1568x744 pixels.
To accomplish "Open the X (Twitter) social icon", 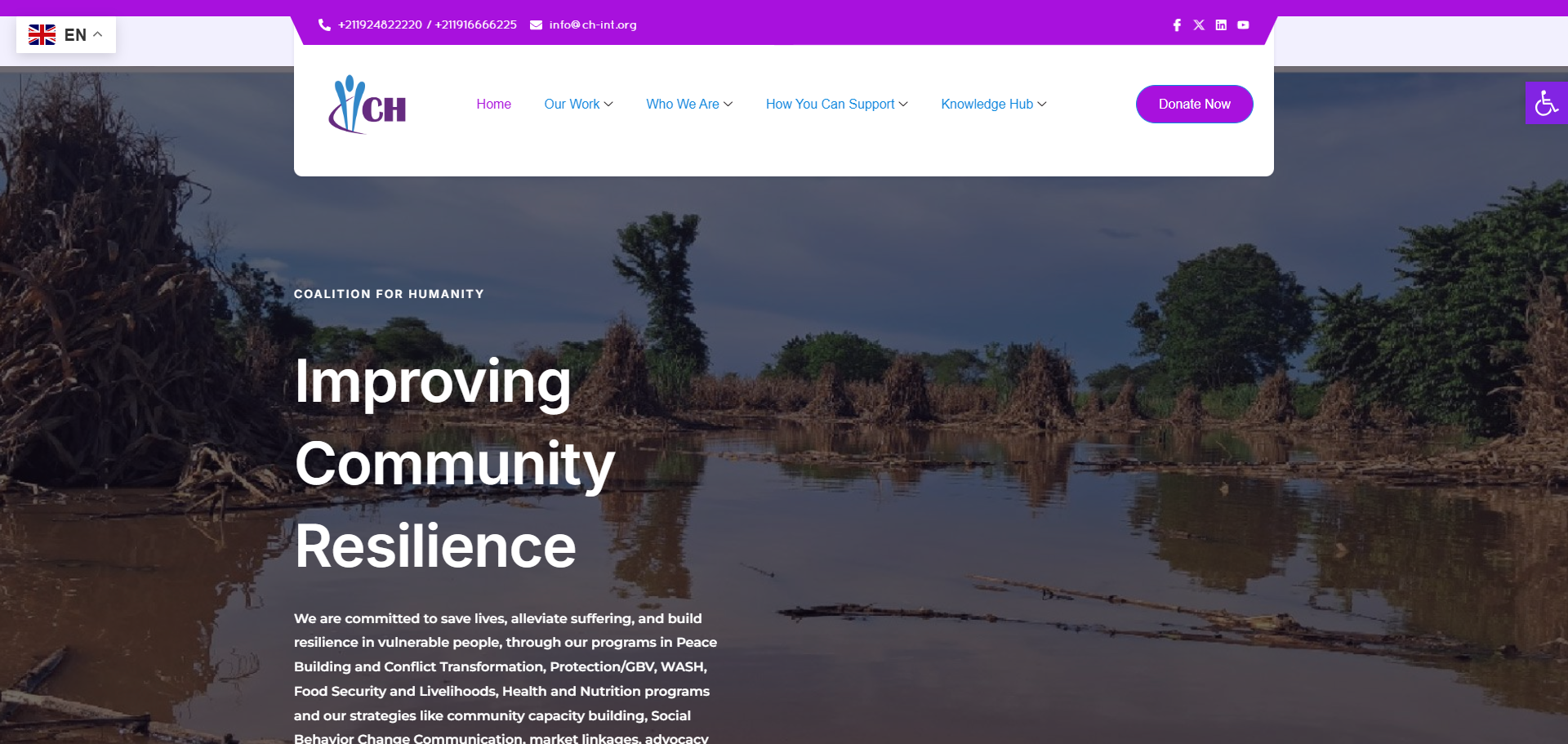I will (1199, 25).
